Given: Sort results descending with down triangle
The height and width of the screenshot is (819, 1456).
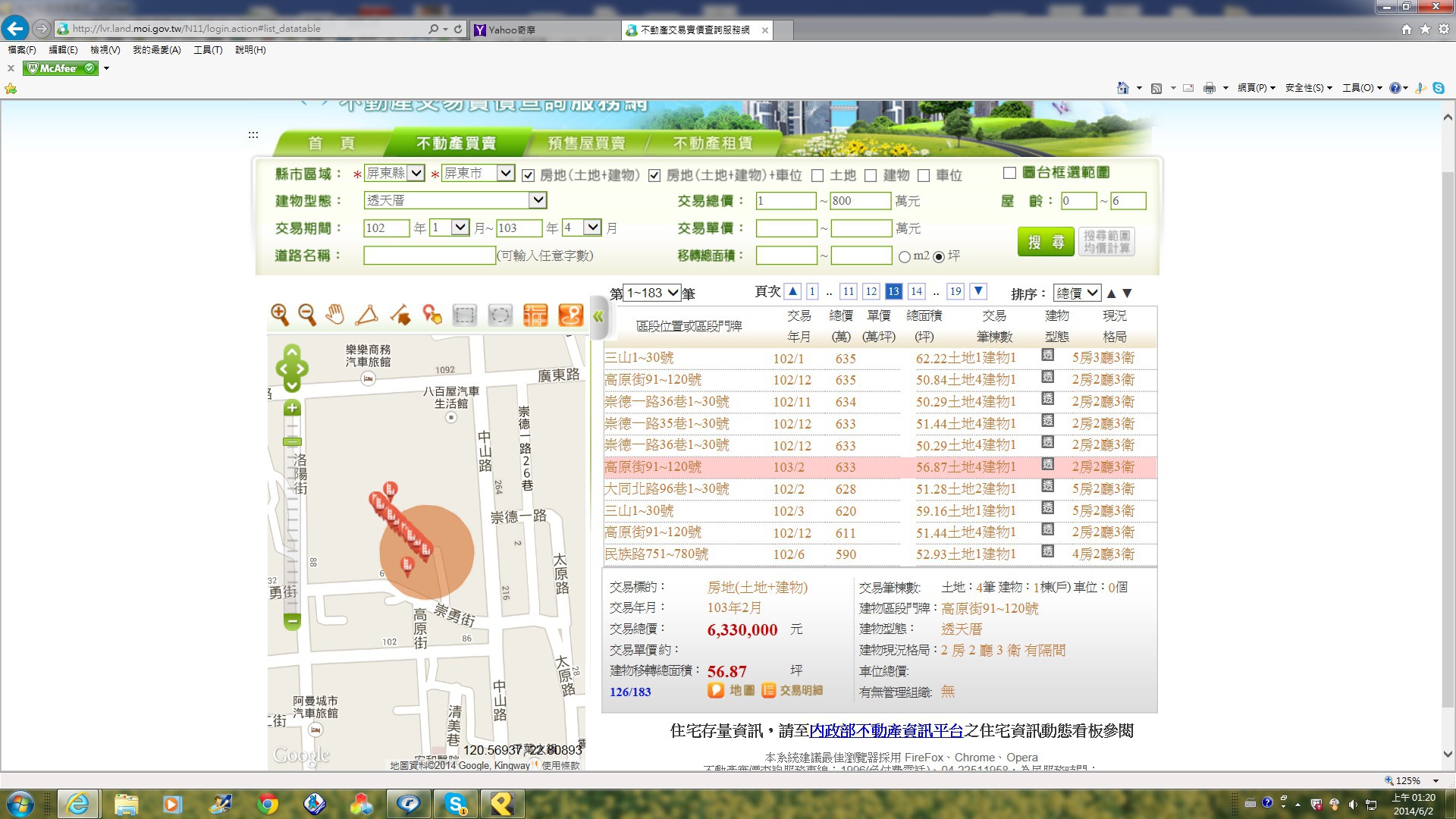Looking at the screenshot, I should tap(1127, 293).
